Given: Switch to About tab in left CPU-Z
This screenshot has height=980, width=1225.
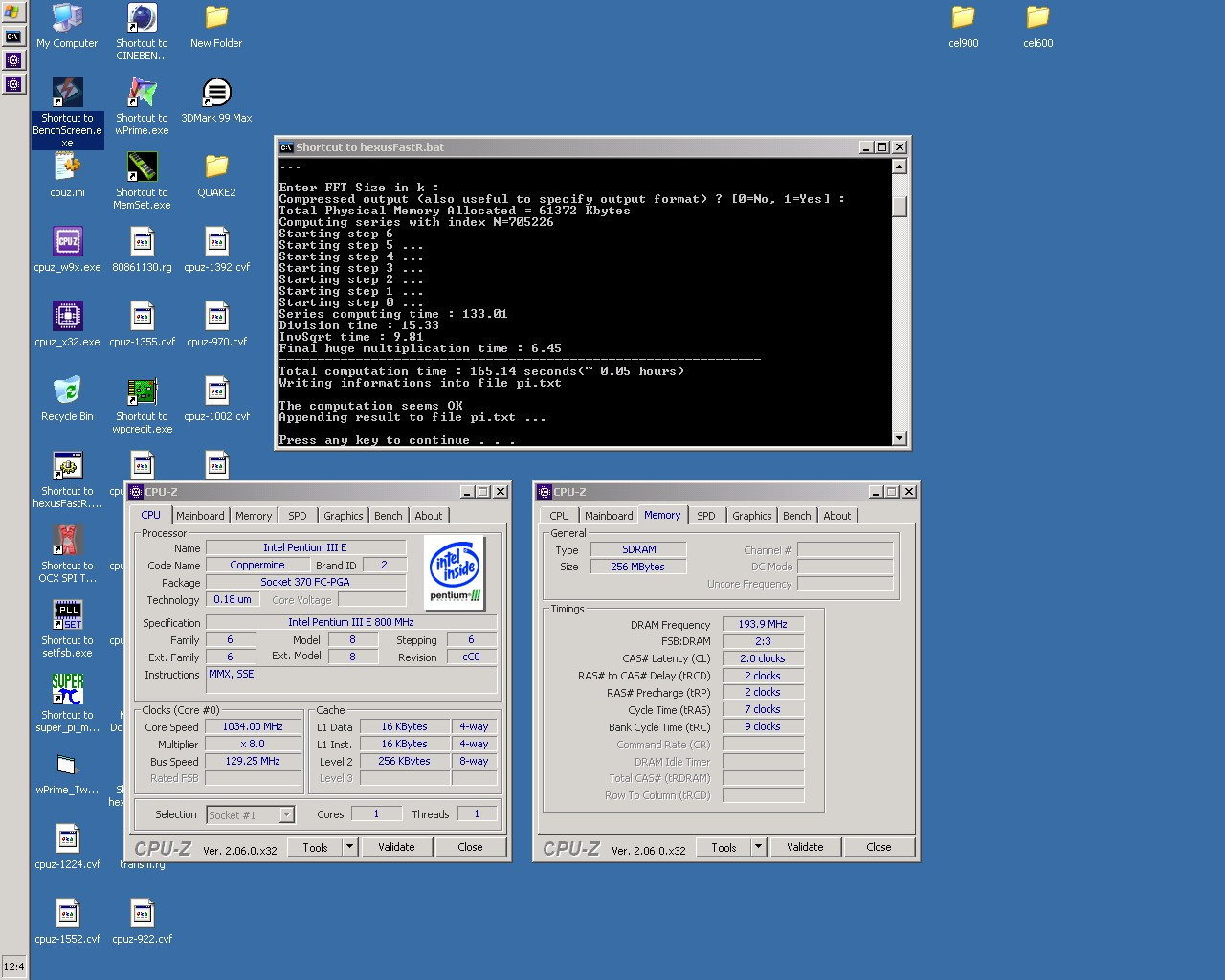Looking at the screenshot, I should point(429,516).
